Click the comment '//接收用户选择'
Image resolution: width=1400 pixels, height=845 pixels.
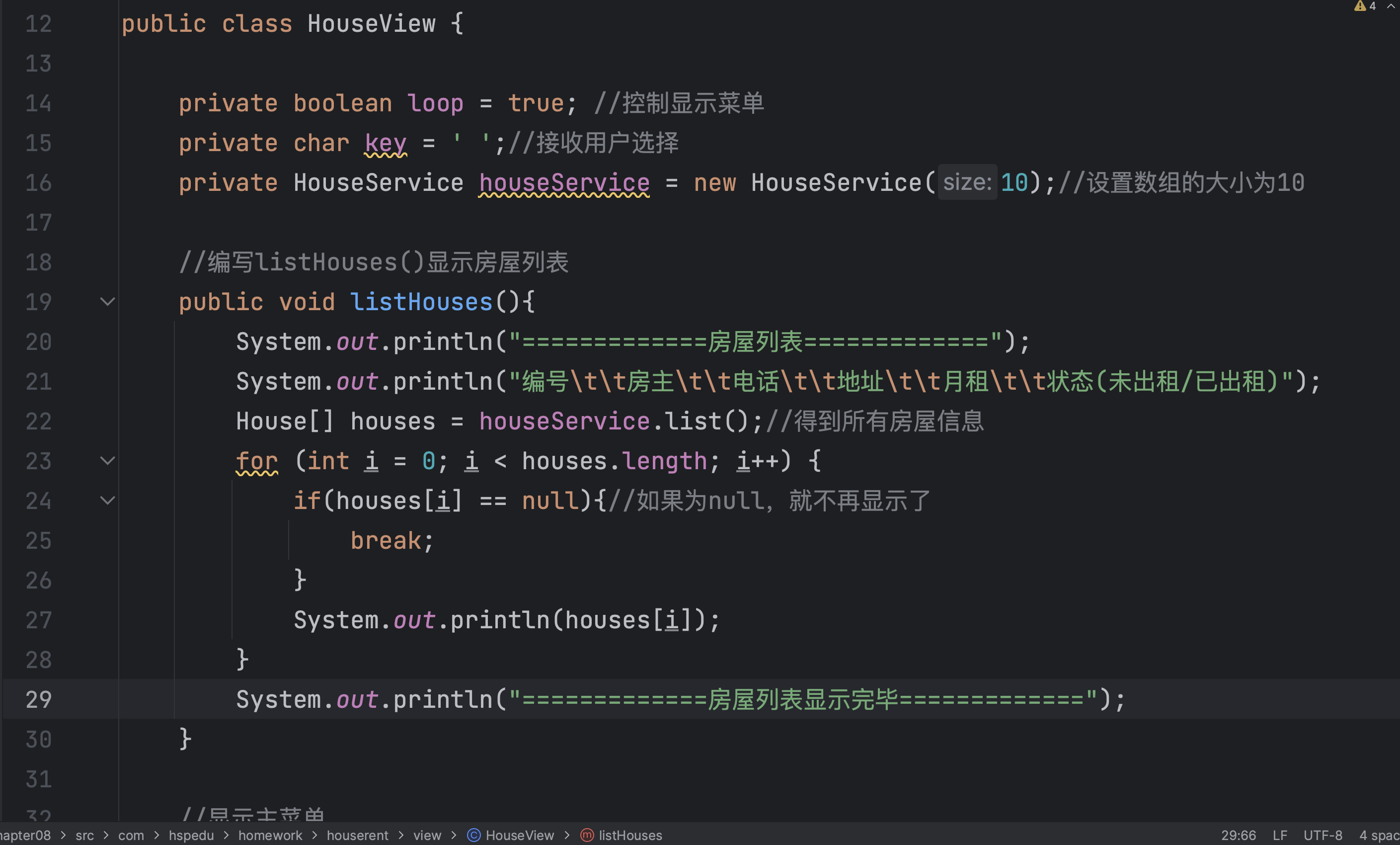[x=593, y=143]
